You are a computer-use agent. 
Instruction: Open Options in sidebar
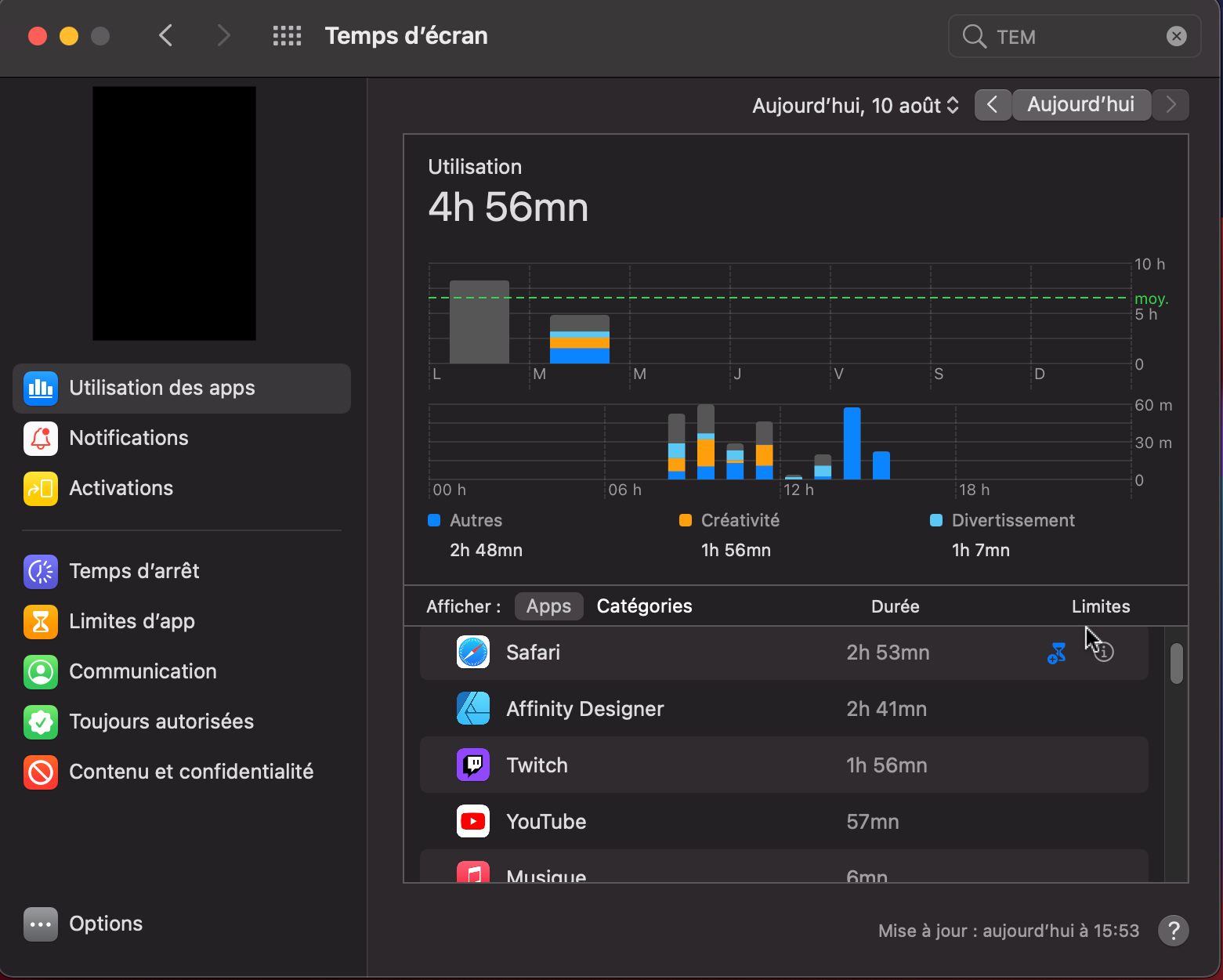[x=182, y=924]
